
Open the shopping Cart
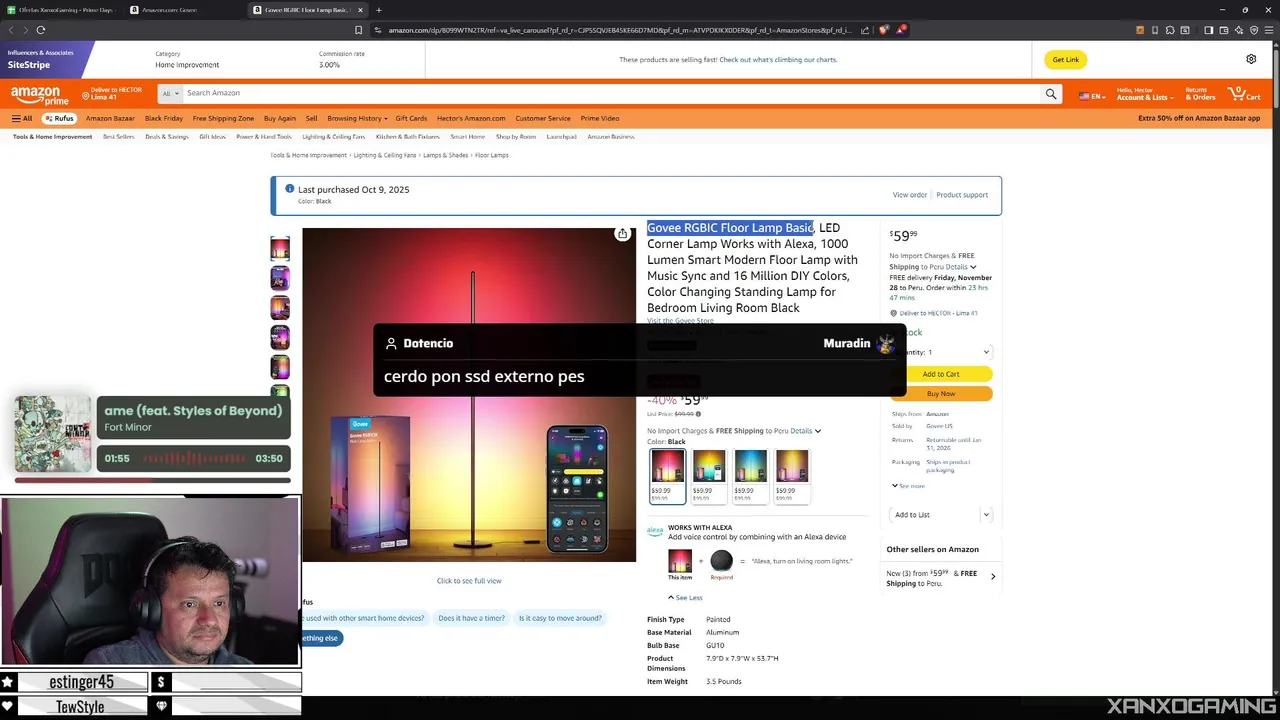tap(1246, 94)
